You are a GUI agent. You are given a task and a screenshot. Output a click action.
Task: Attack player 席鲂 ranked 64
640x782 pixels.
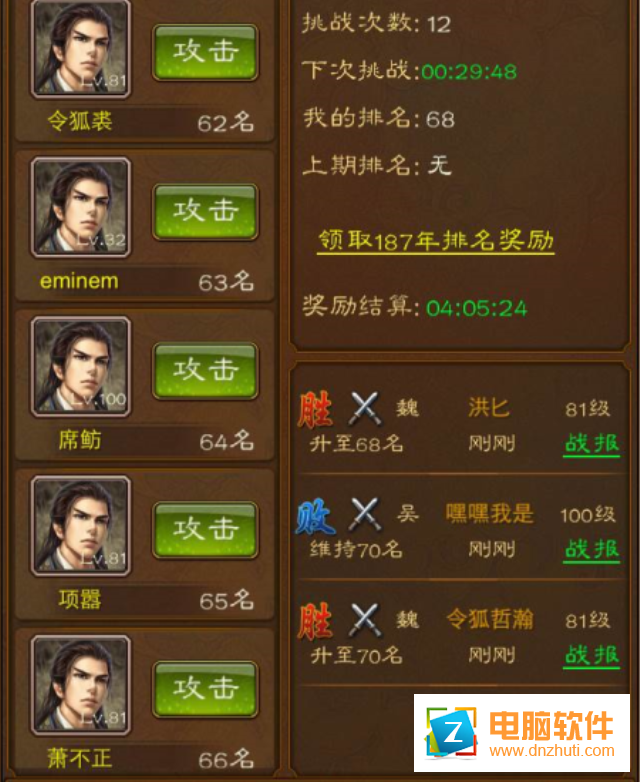coord(205,371)
